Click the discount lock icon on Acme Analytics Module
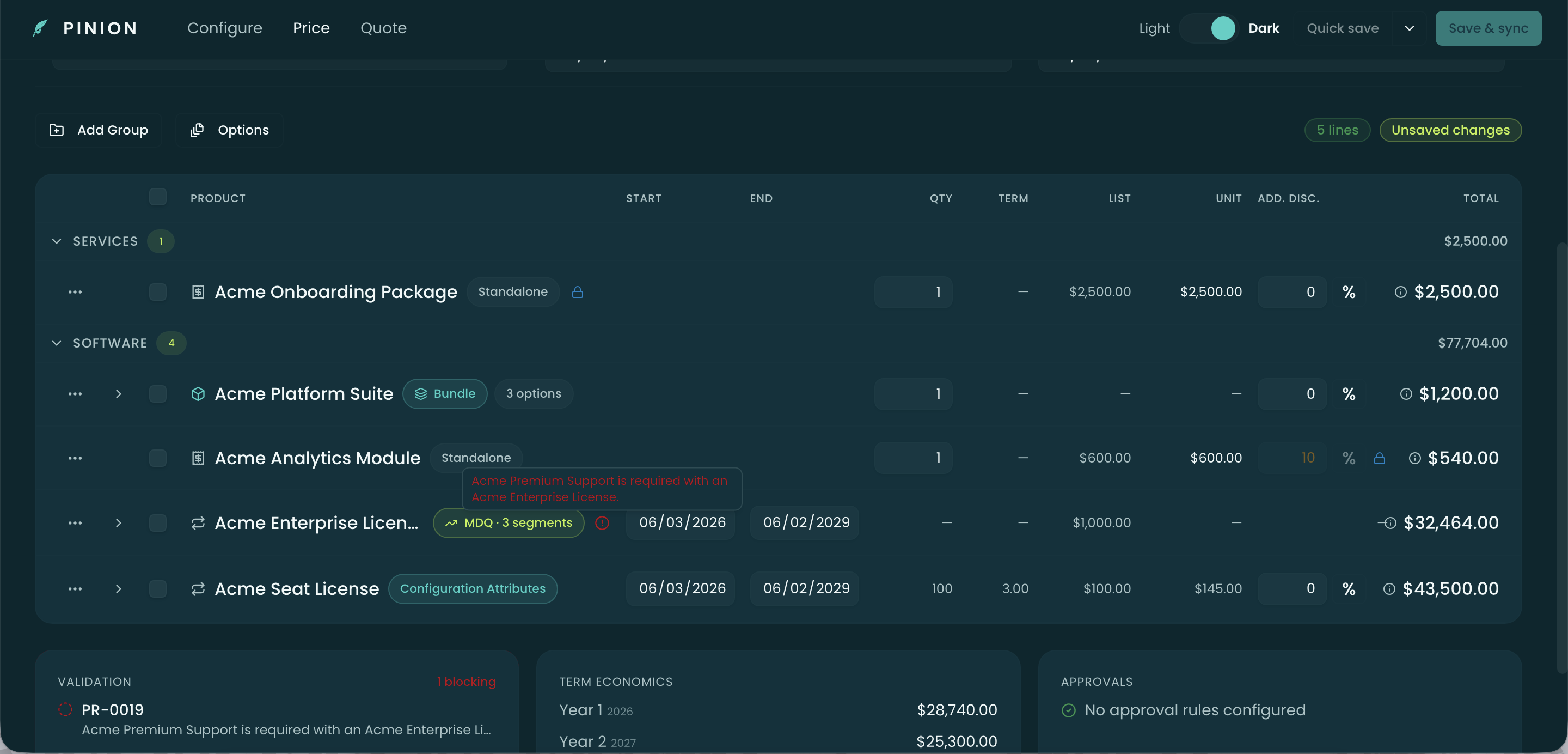Image resolution: width=1568 pixels, height=754 pixels. coord(1379,458)
